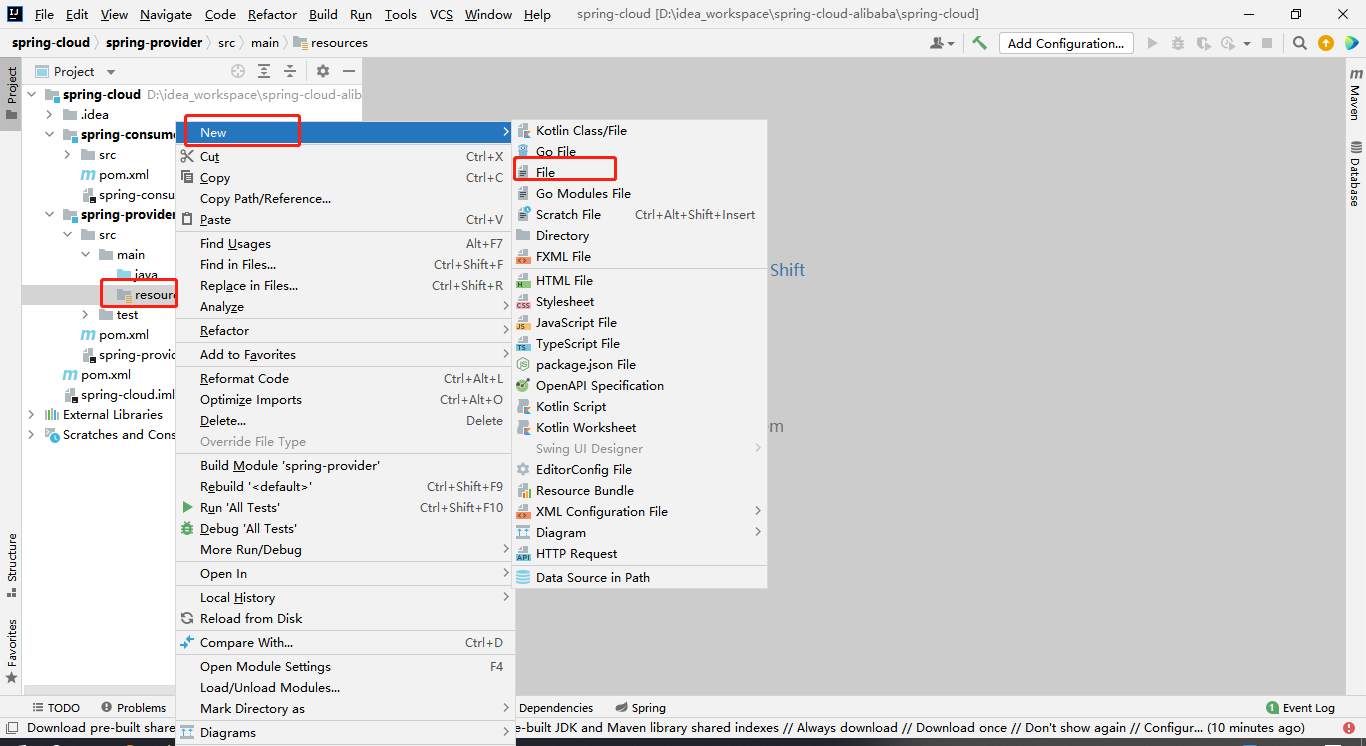Collapse the spring-provider module node

pos(49,214)
